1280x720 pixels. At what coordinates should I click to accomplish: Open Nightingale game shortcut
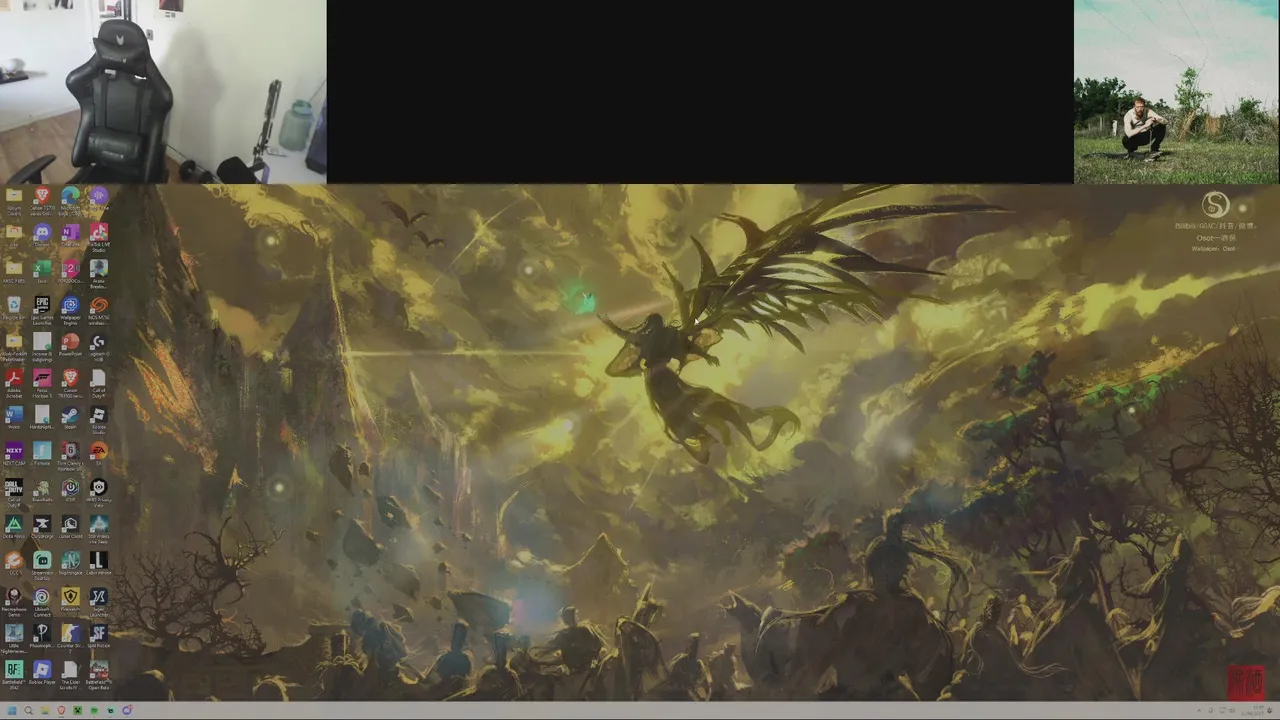pos(70,564)
